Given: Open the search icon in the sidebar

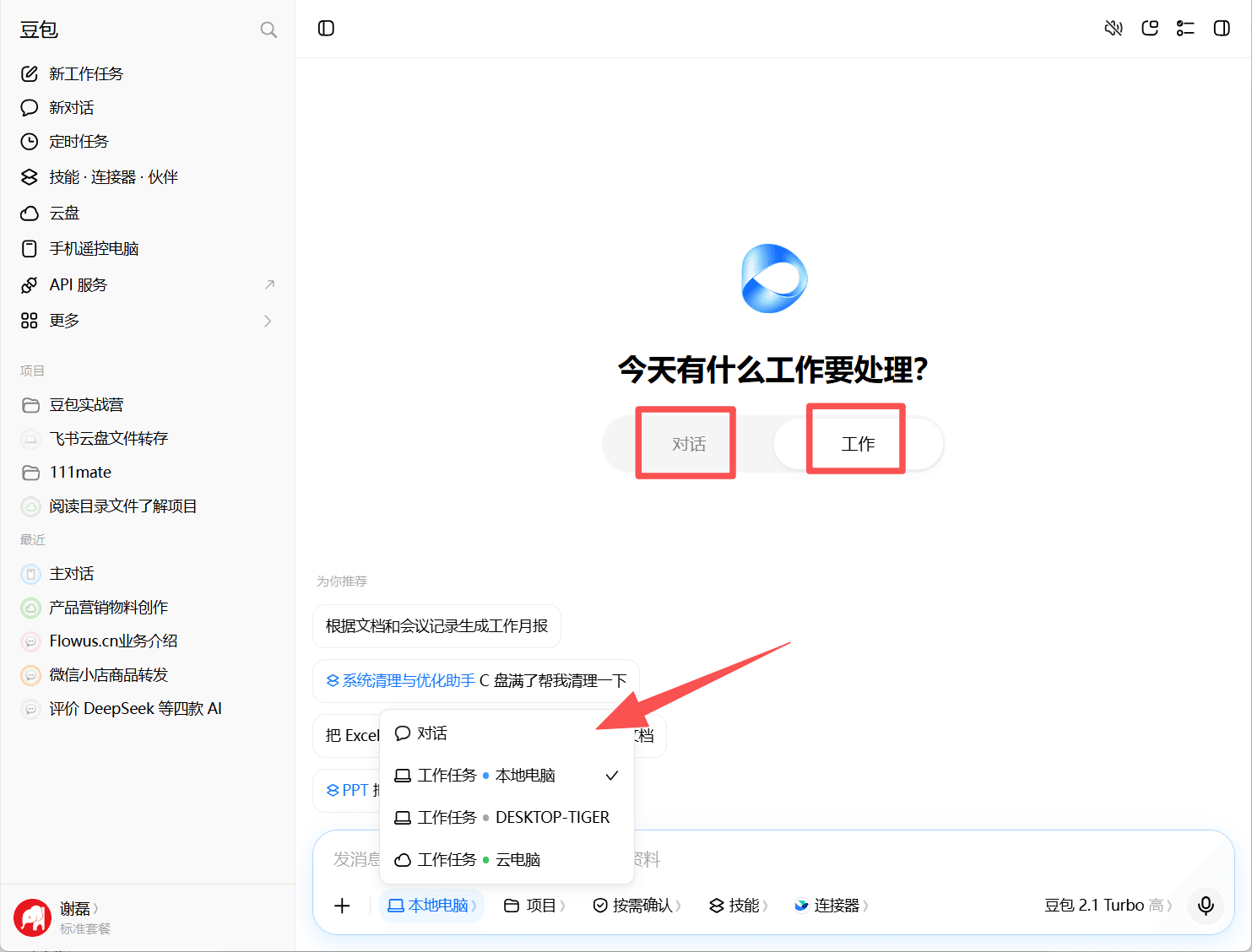Looking at the screenshot, I should tap(268, 30).
